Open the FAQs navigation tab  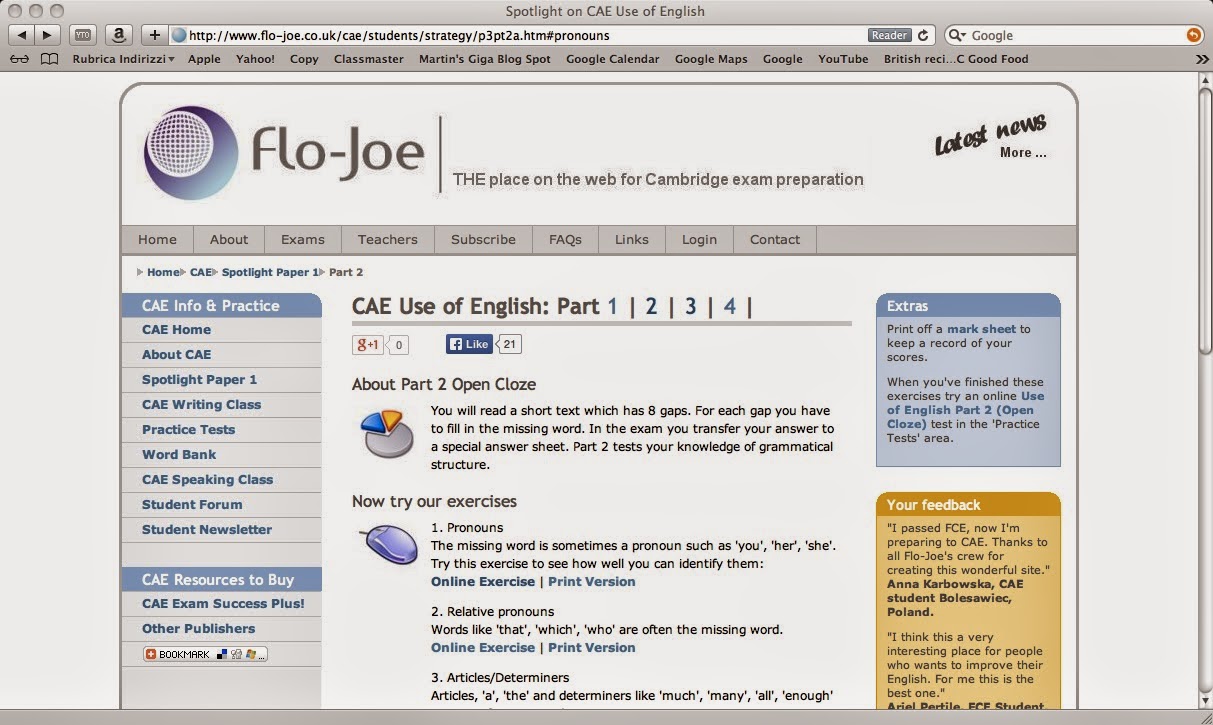coord(565,240)
